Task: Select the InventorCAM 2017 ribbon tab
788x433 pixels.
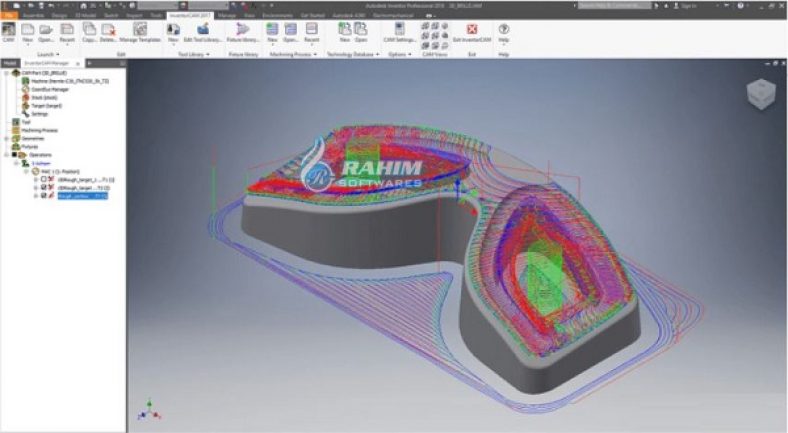Action: pyautogui.click(x=190, y=16)
